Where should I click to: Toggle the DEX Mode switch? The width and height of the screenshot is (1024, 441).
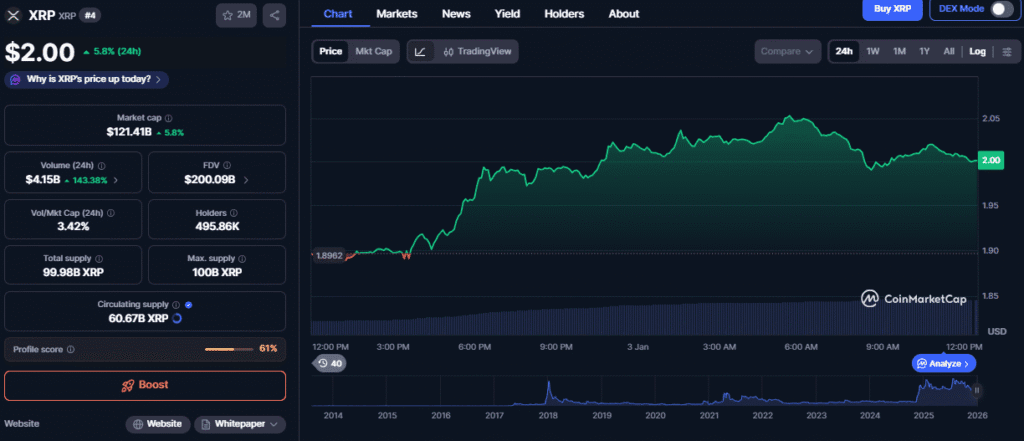coord(1000,9)
